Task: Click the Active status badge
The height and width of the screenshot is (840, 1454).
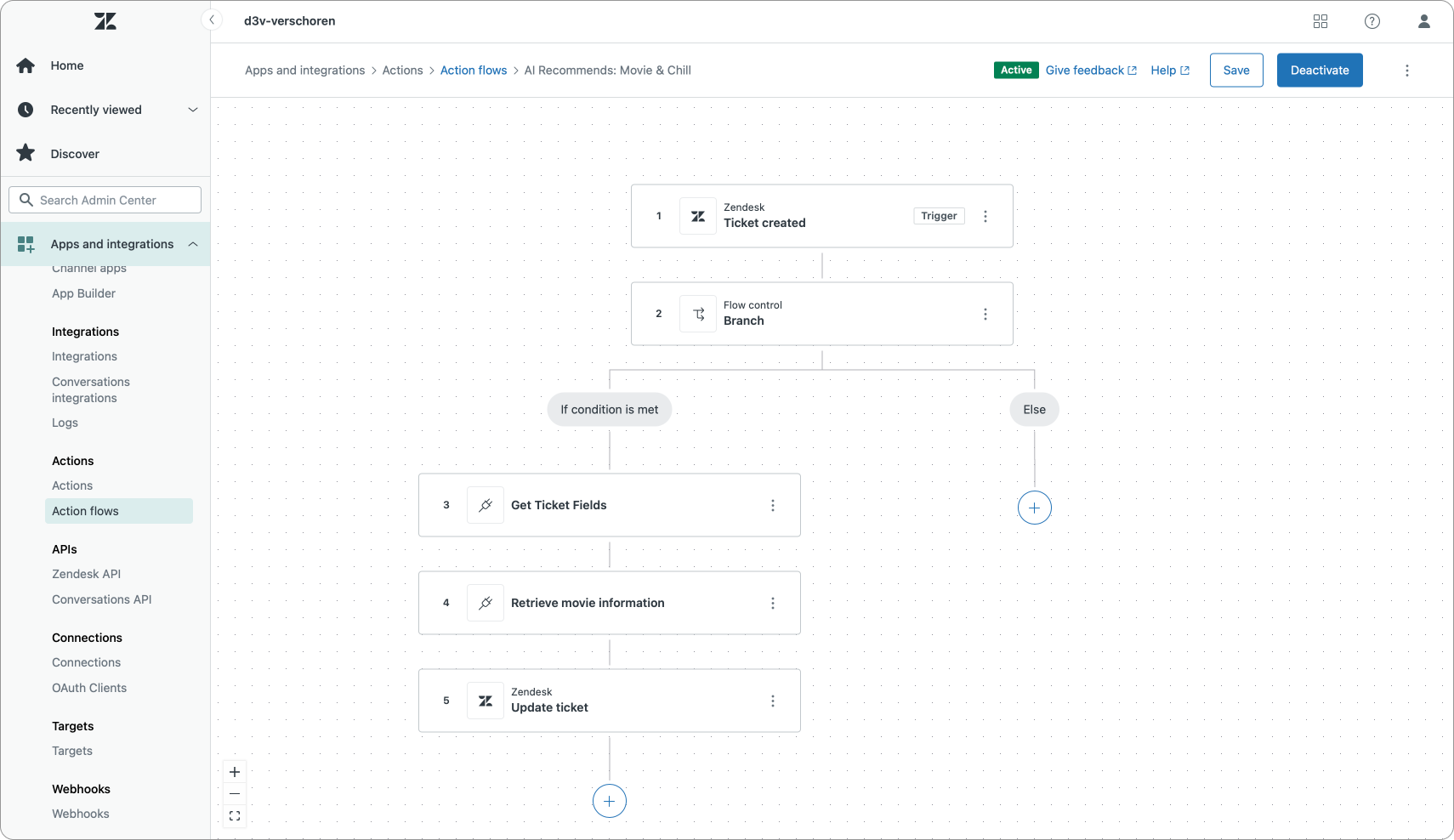Action: [x=1016, y=71]
